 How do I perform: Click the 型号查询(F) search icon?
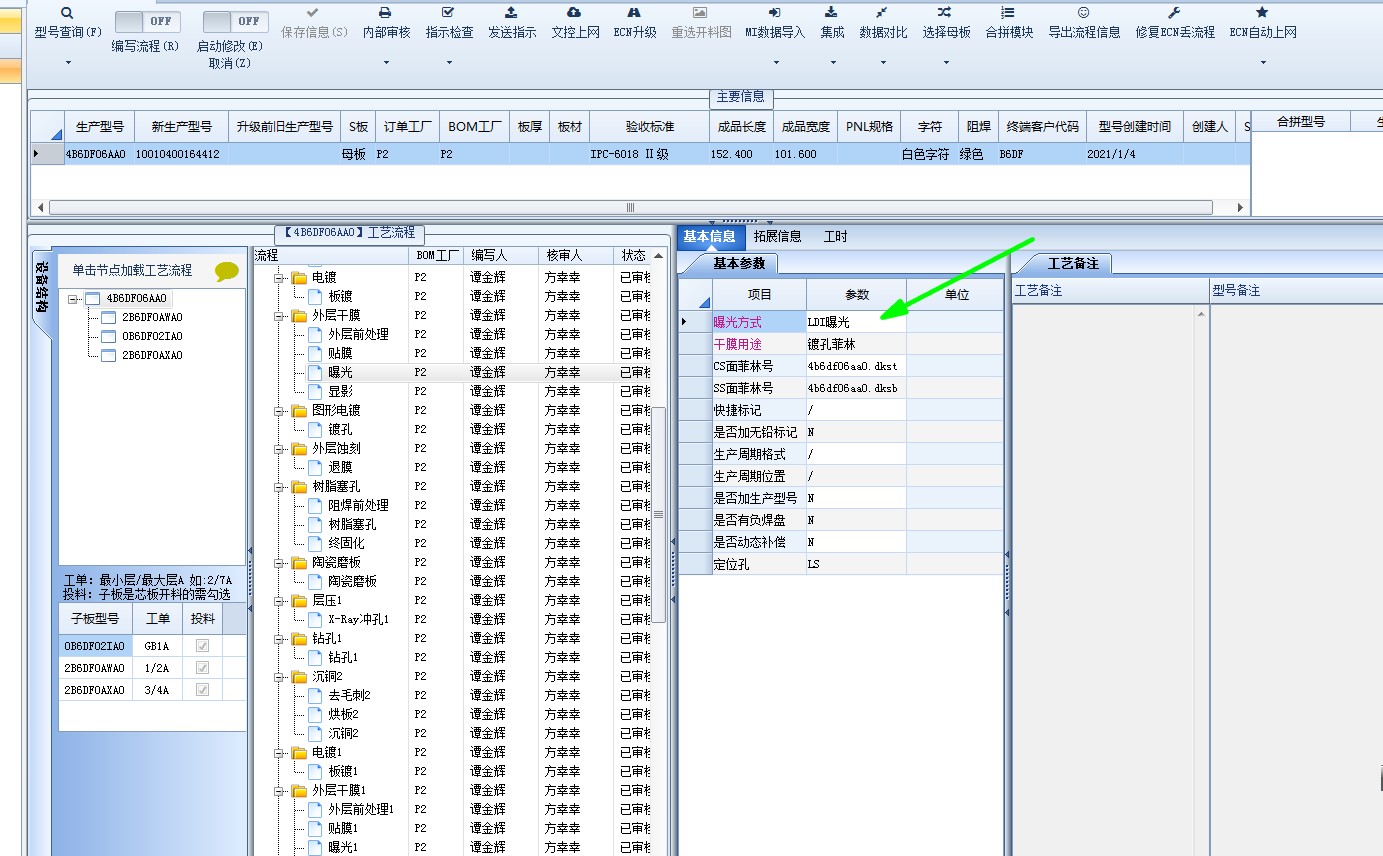click(67, 12)
